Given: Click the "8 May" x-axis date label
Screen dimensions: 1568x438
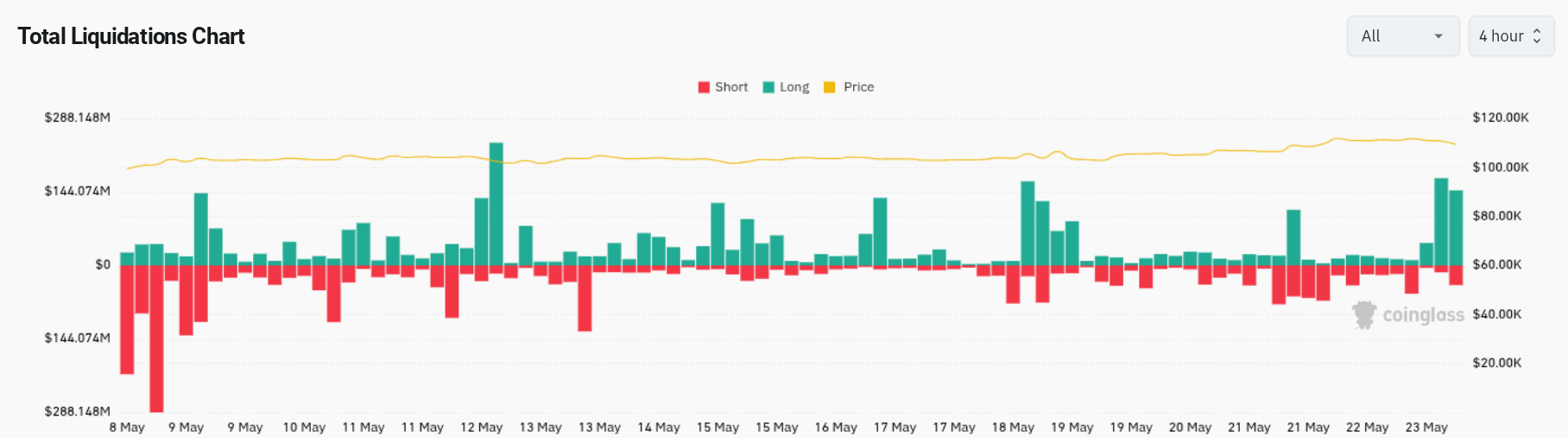Looking at the screenshot, I should point(127,428).
